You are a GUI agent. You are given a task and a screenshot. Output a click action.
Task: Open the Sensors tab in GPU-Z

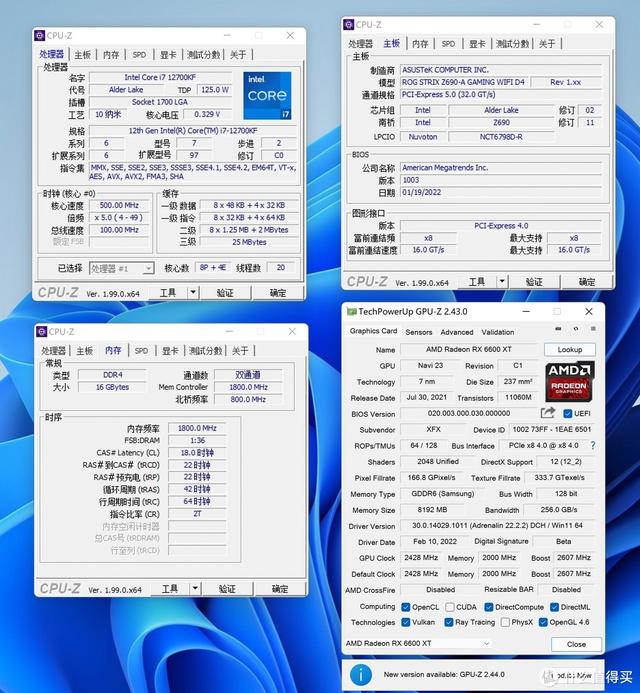(x=419, y=332)
